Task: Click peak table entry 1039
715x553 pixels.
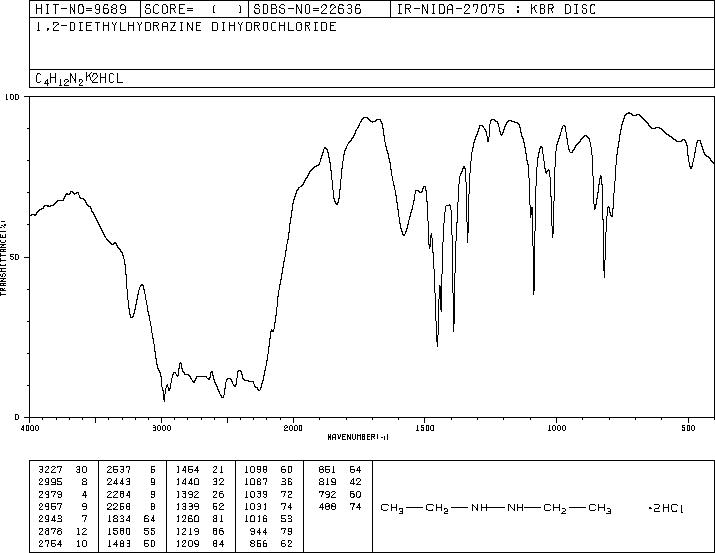Action: [x=256, y=494]
